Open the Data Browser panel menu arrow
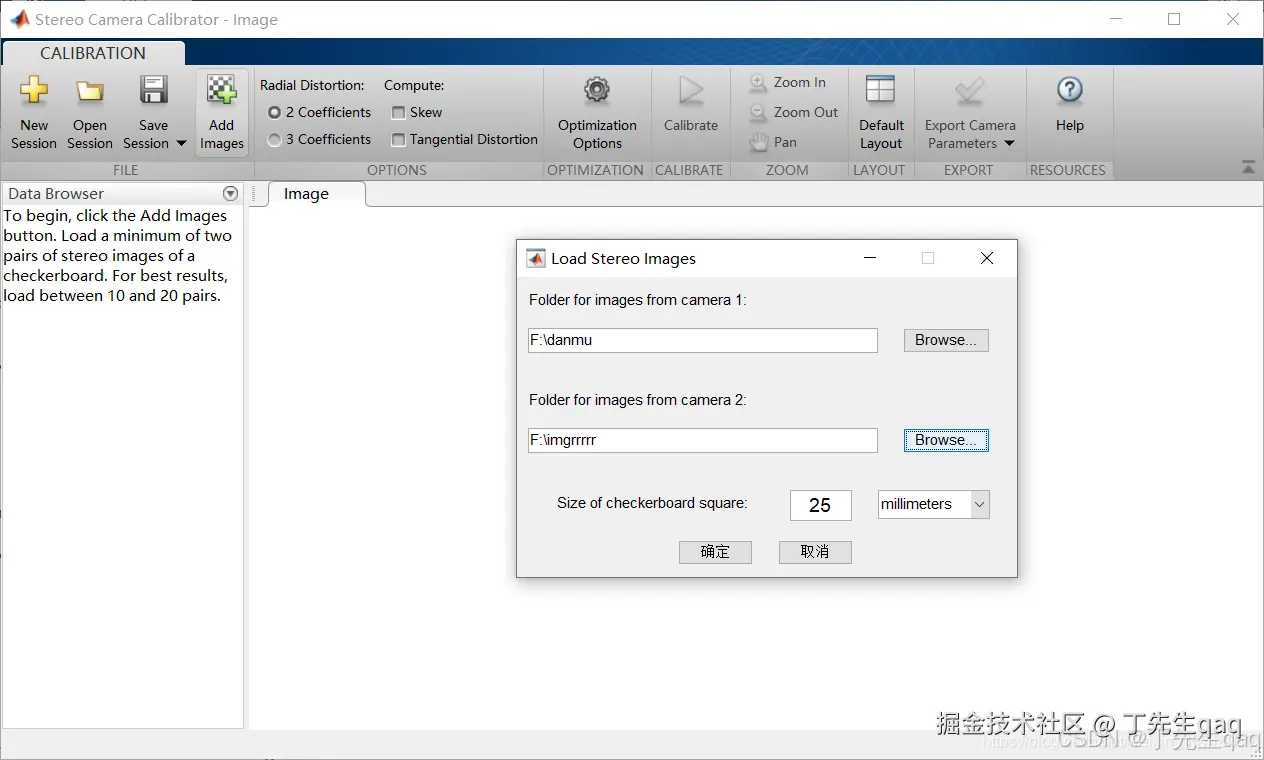1264x760 pixels. [230, 194]
